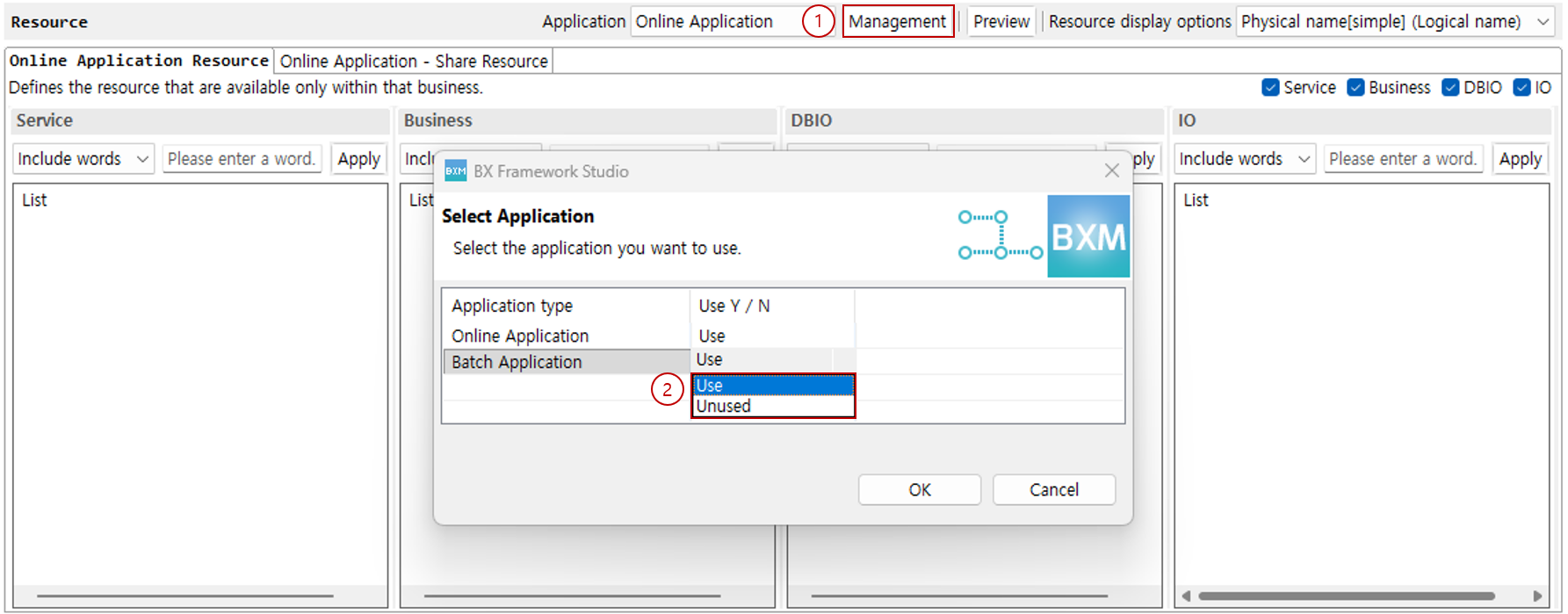Image resolution: width=1568 pixels, height=614 pixels.
Task: Select the Online Application Resource tab
Action: [x=139, y=61]
